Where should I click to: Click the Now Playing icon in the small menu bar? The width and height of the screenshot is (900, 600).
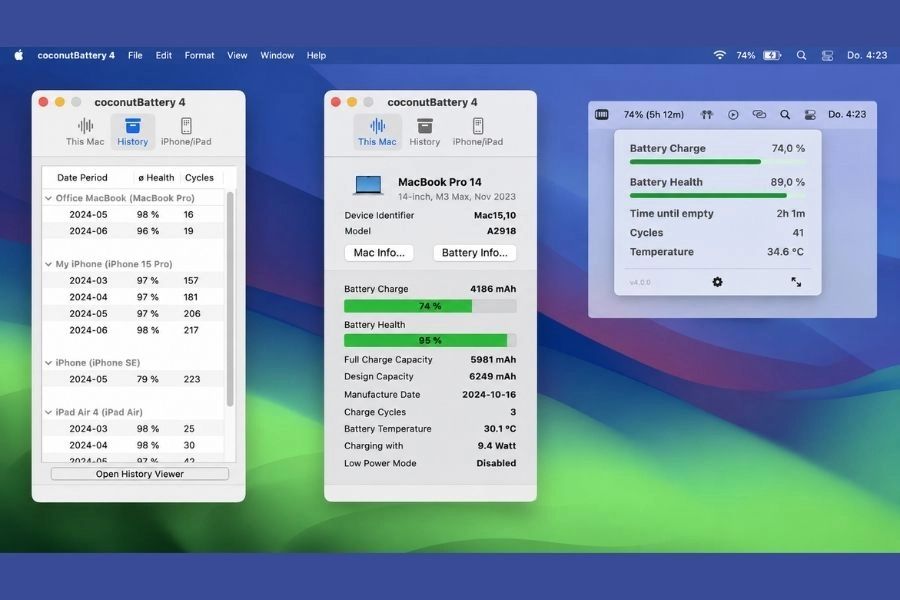[733, 115]
